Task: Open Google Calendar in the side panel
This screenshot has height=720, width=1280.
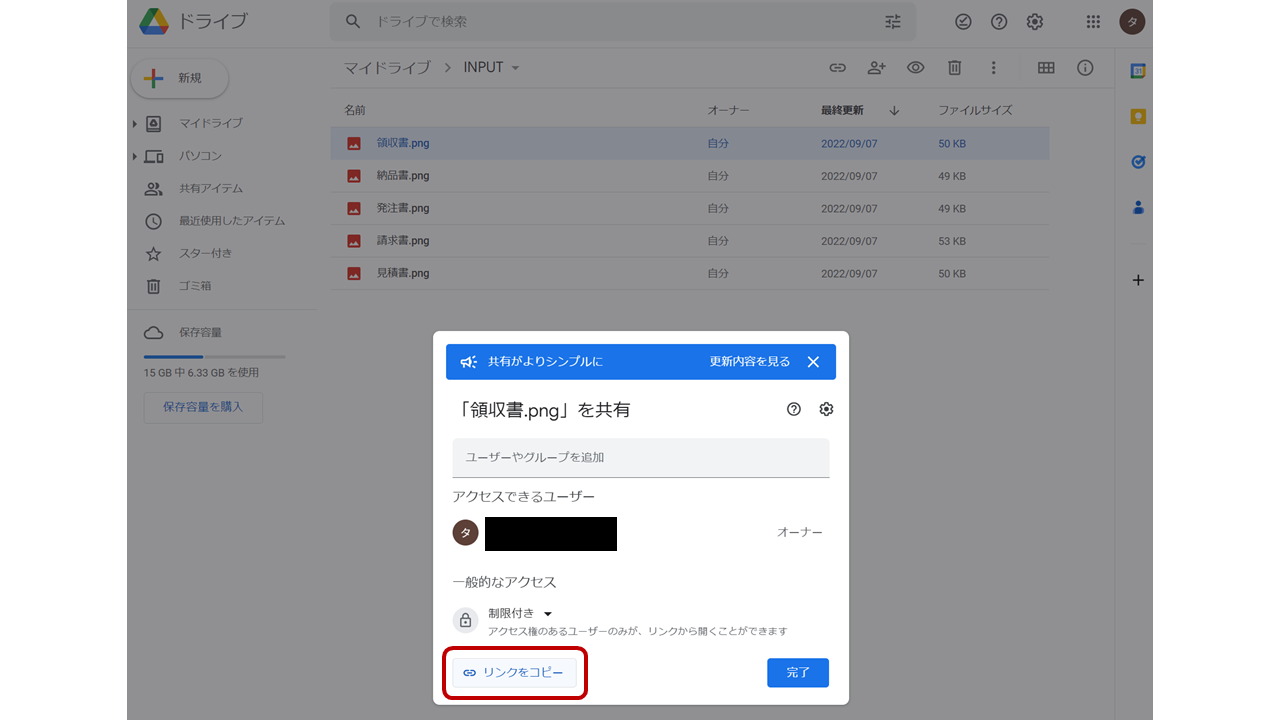Action: click(x=1138, y=71)
